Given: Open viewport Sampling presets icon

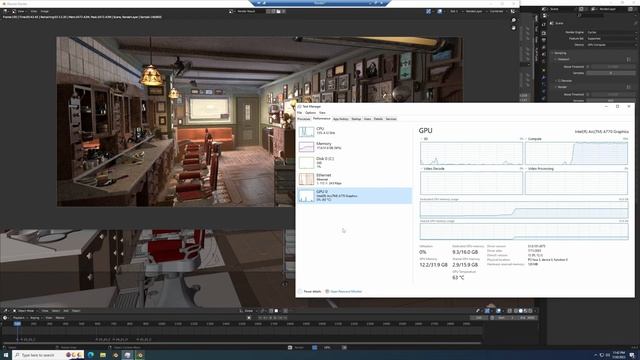Looking at the screenshot, I should point(628,59).
